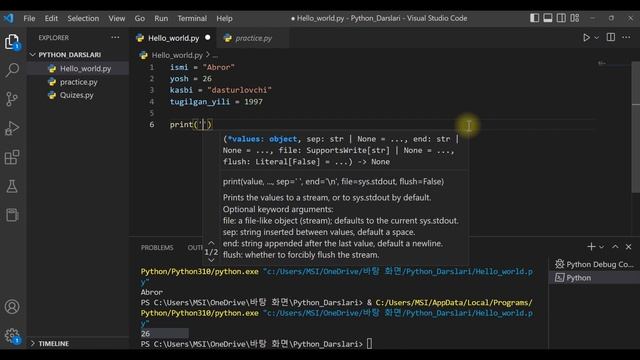Switch to the practice.py tab
Screen dimensions: 640x360
coord(253,38)
